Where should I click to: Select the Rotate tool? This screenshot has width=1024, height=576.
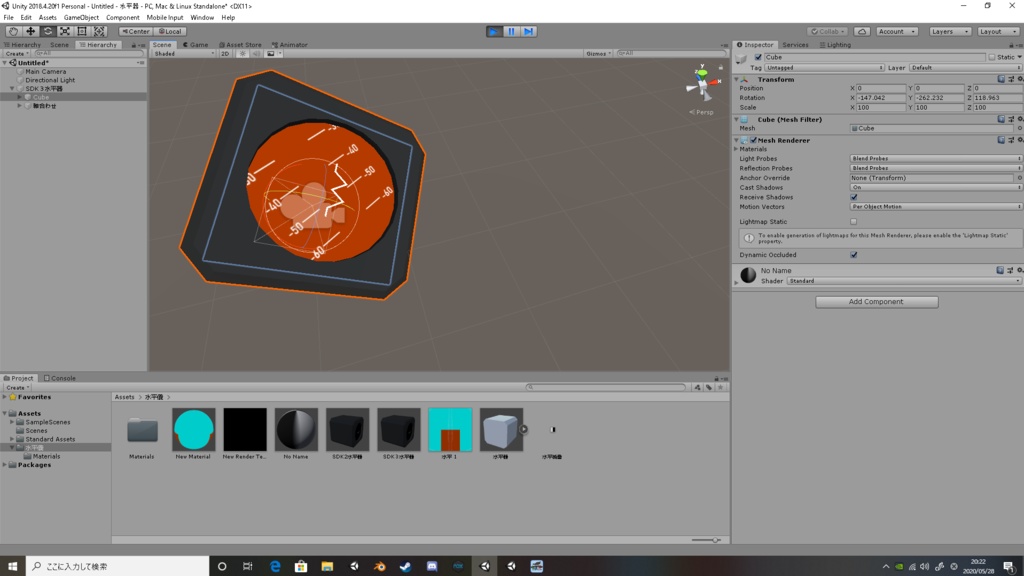pyautogui.click(x=48, y=31)
